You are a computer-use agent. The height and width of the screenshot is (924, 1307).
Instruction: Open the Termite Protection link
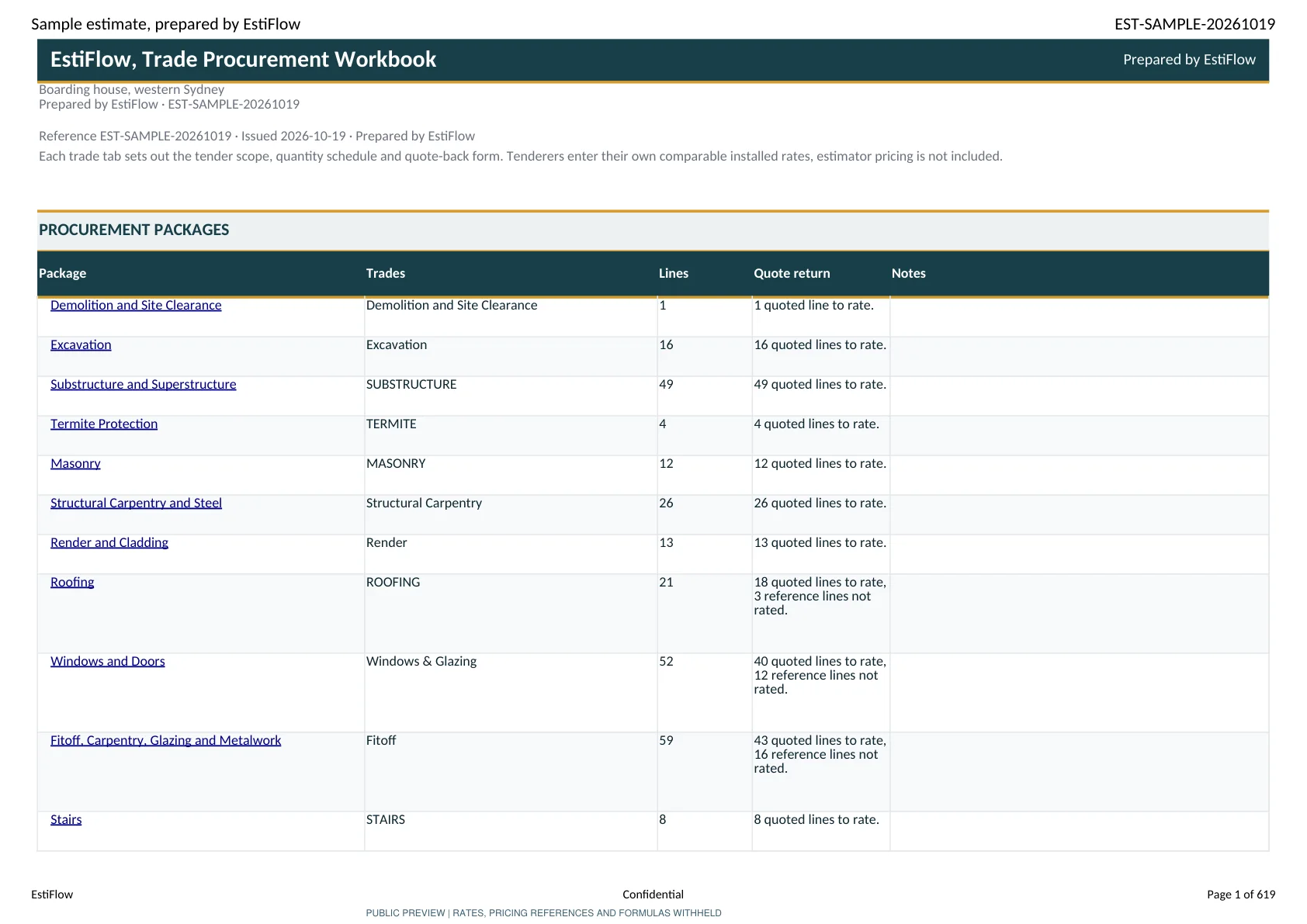104,424
